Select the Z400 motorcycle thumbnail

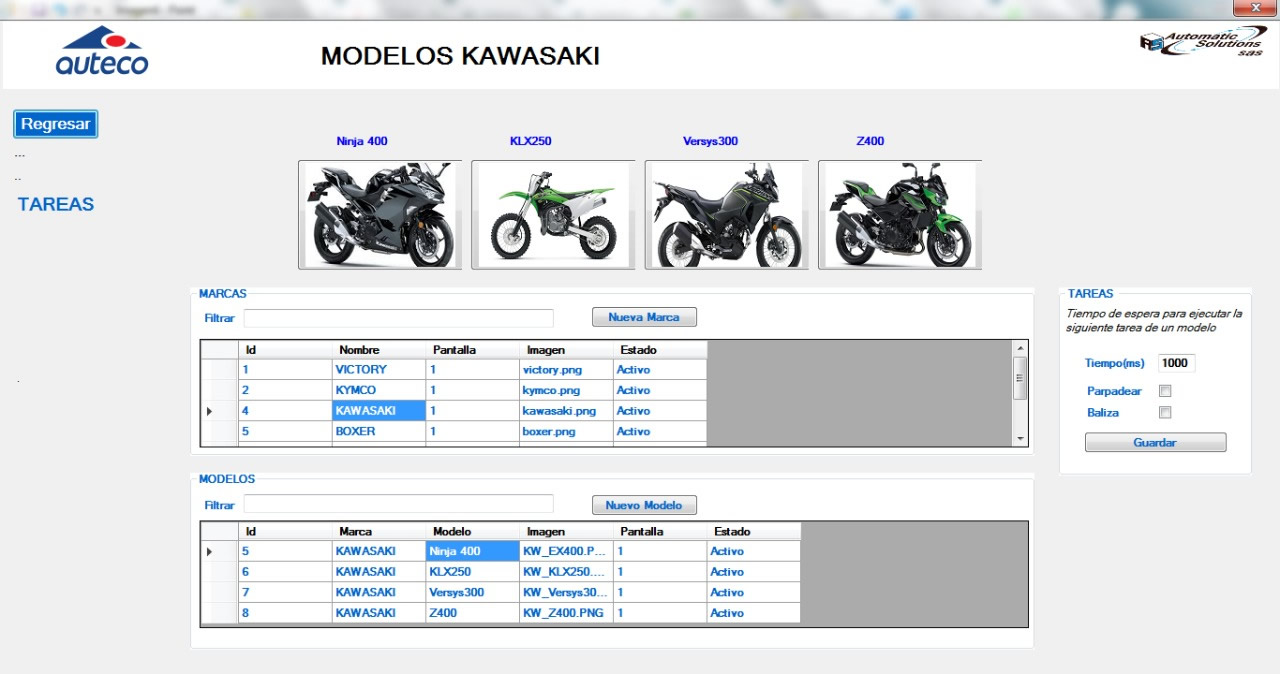click(900, 215)
